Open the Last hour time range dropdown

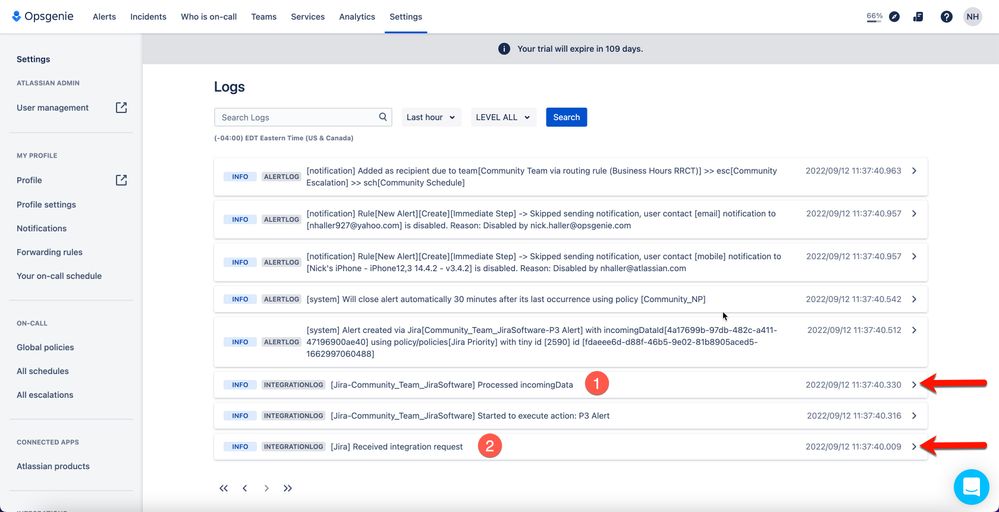pyautogui.click(x=431, y=117)
